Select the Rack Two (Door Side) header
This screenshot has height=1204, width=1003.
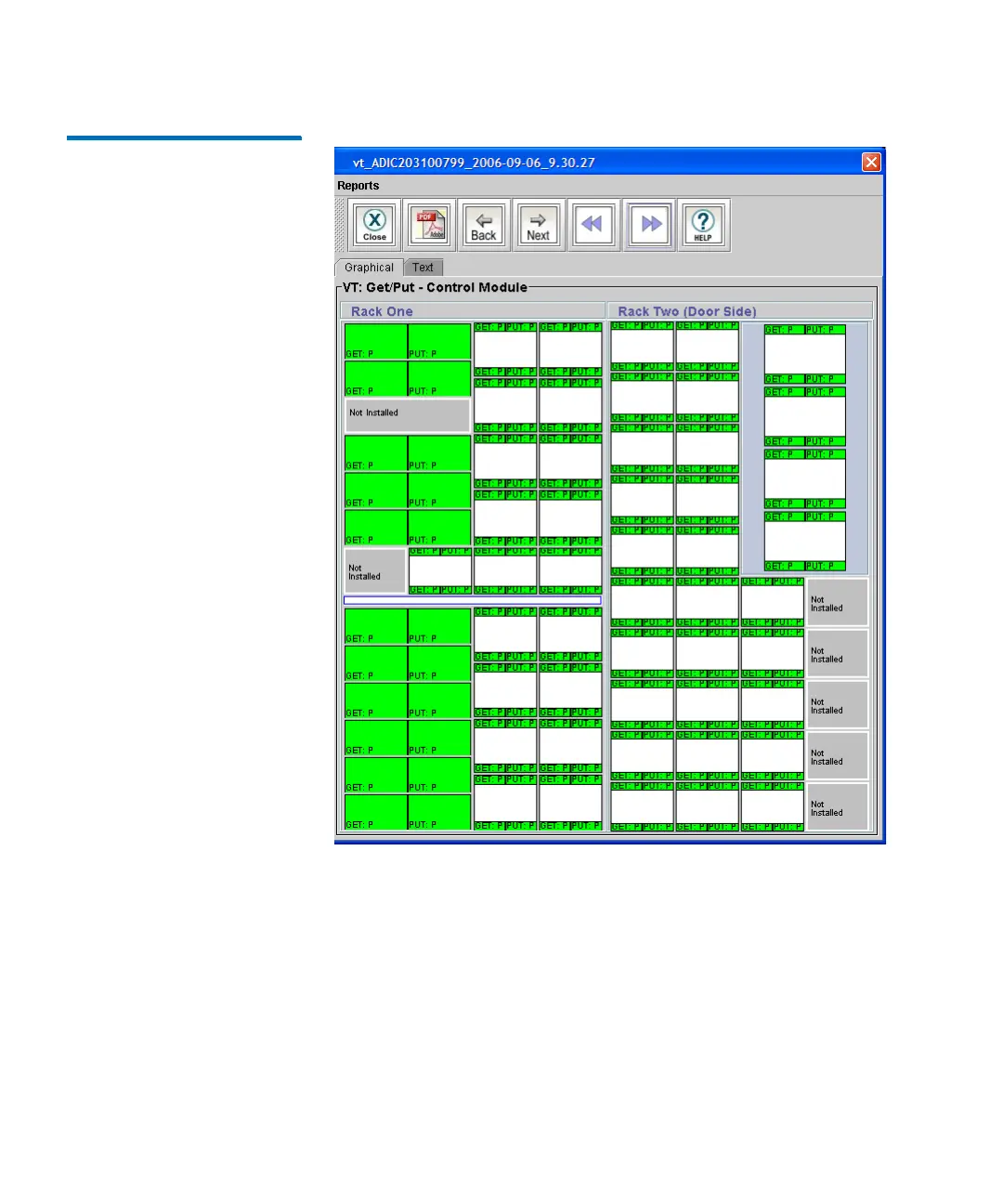pos(740,311)
